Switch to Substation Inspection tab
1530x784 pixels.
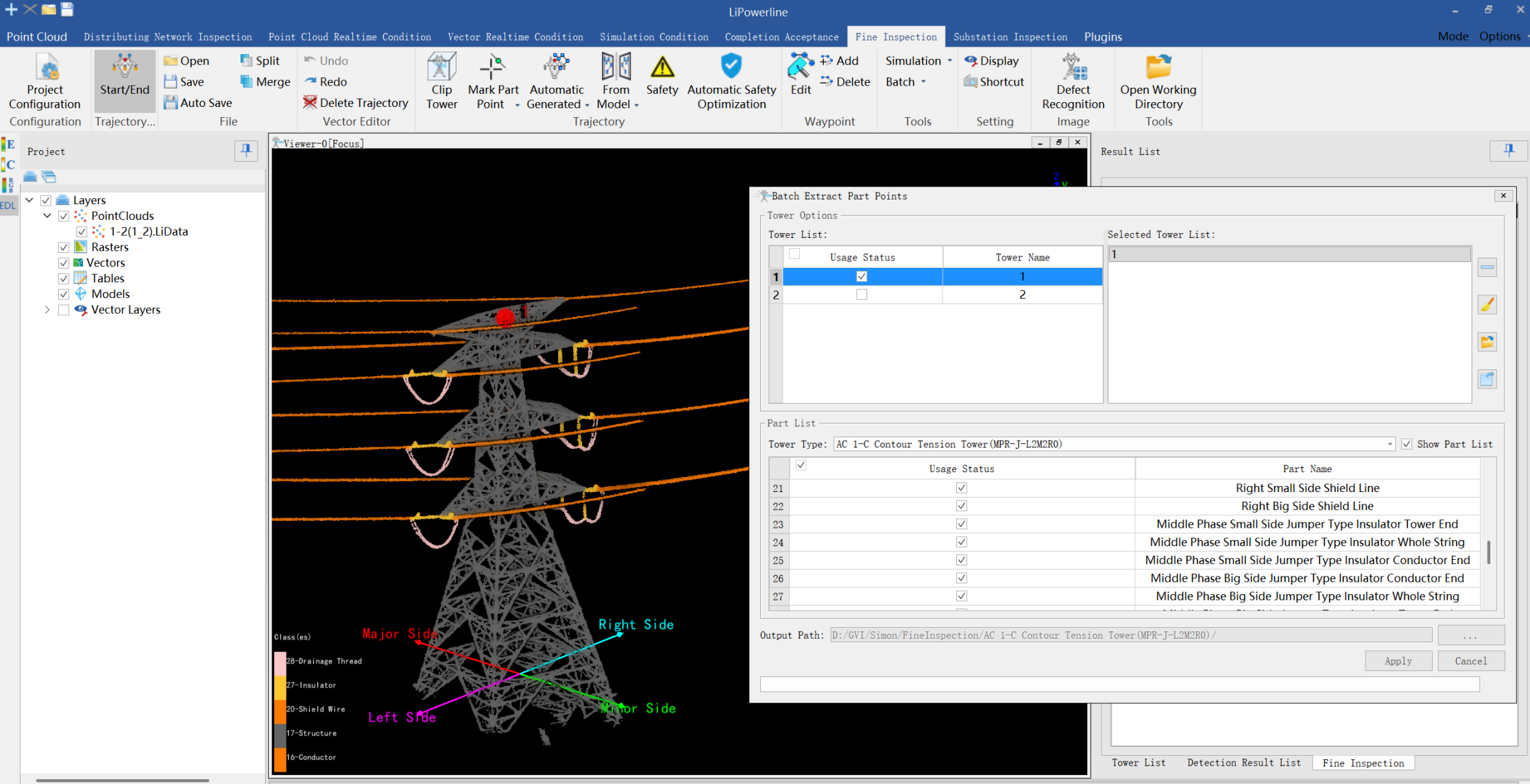1010,37
